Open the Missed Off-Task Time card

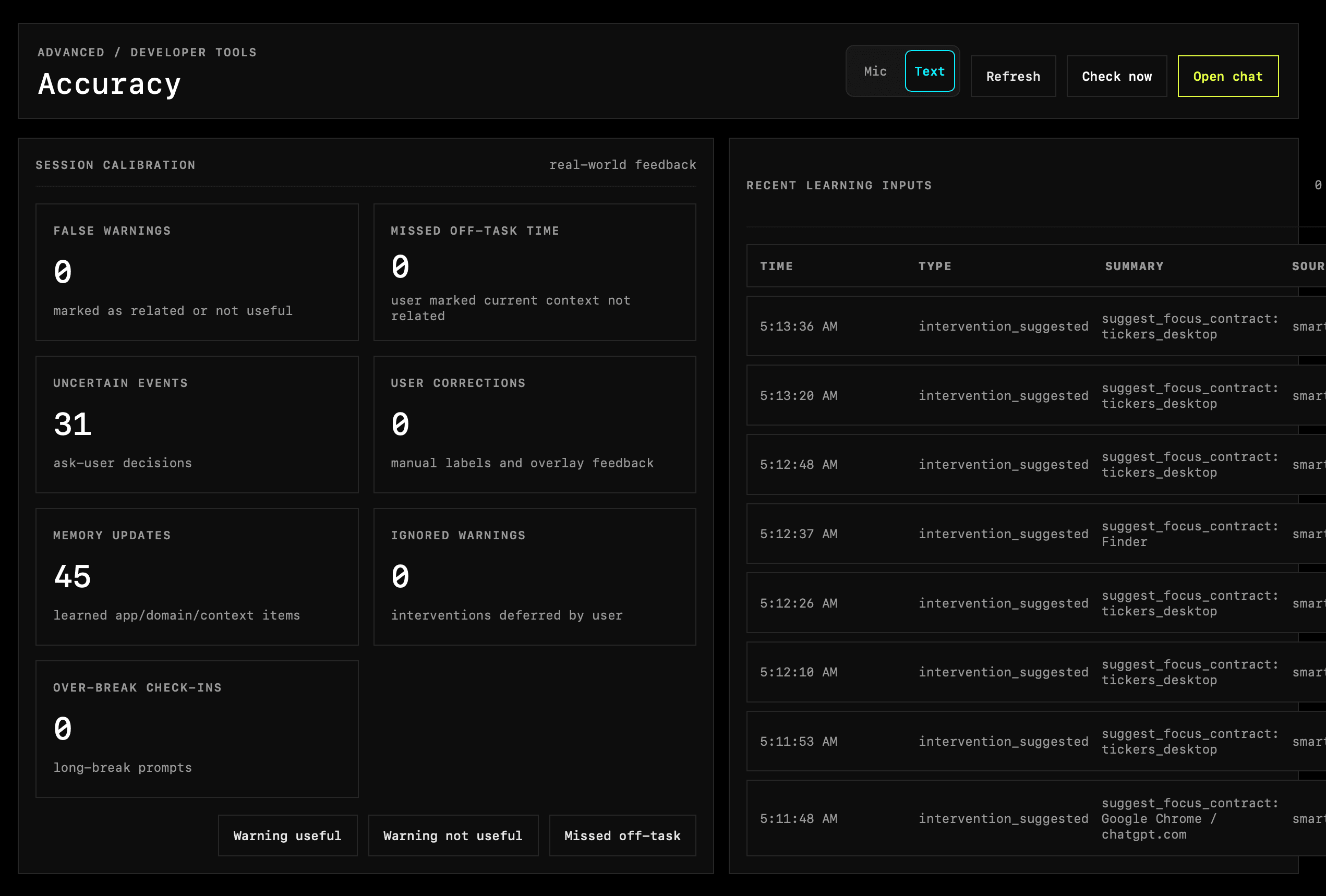click(x=535, y=273)
